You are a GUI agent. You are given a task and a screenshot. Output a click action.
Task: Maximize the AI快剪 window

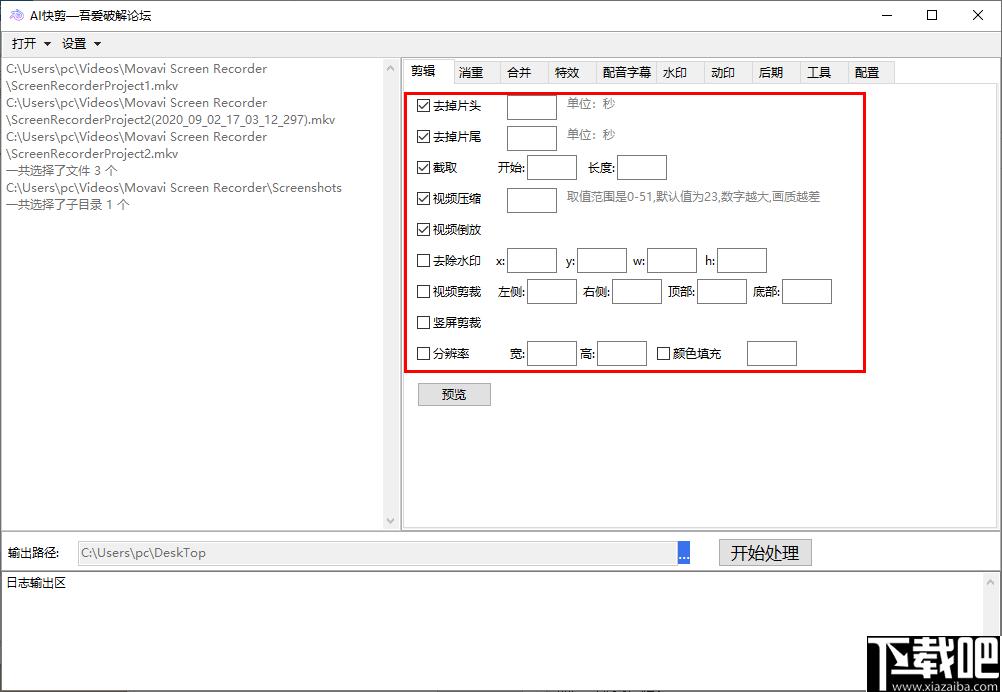click(x=932, y=16)
